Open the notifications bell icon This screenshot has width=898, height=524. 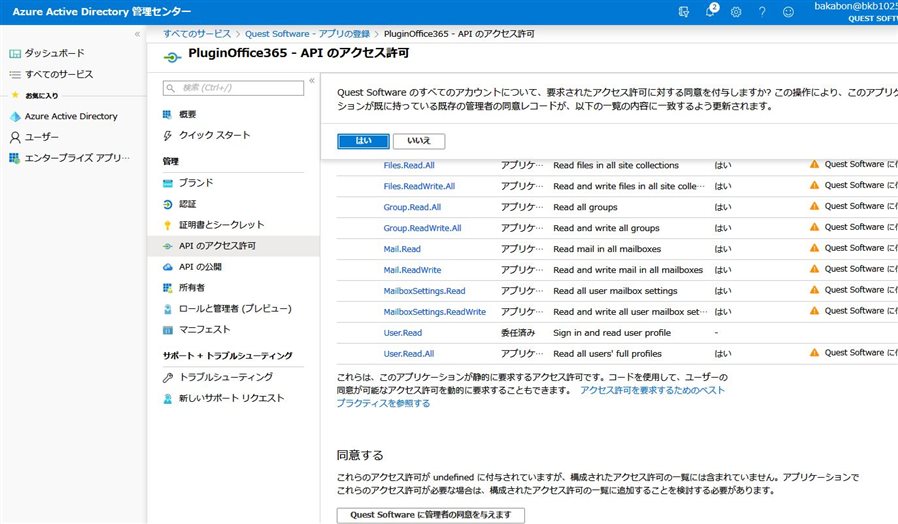pyautogui.click(x=711, y=11)
